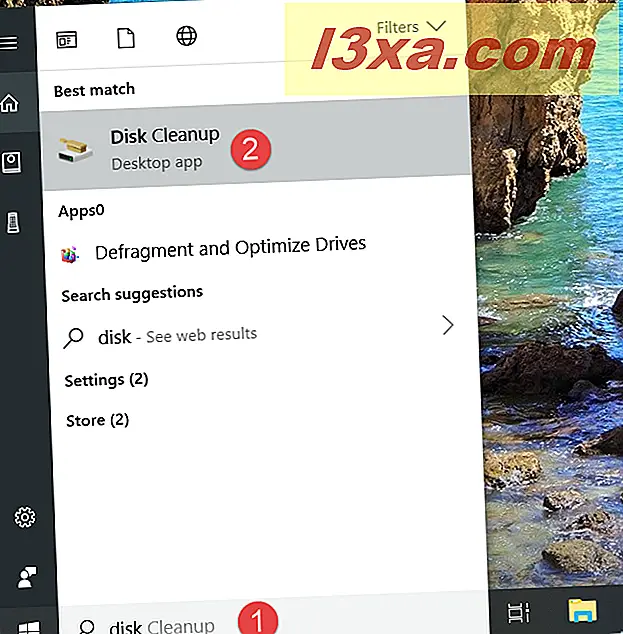Open File Explorer on the taskbar

(582, 611)
